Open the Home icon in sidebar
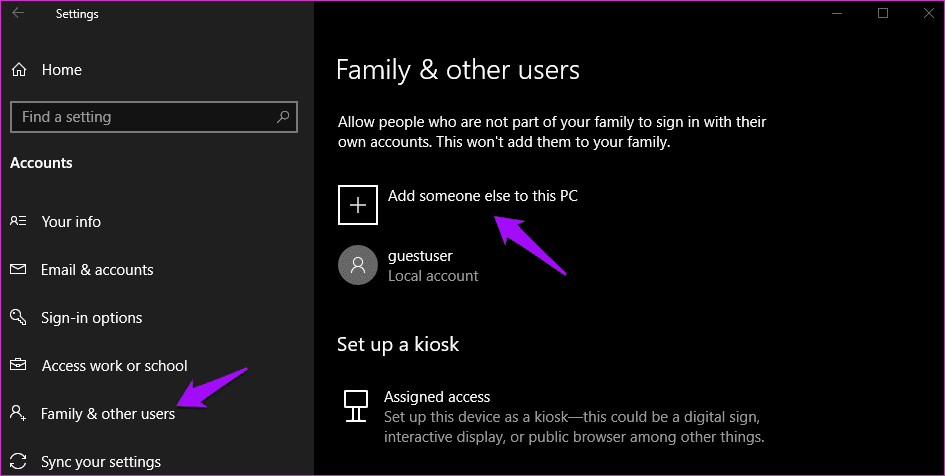945x476 pixels. (19, 70)
